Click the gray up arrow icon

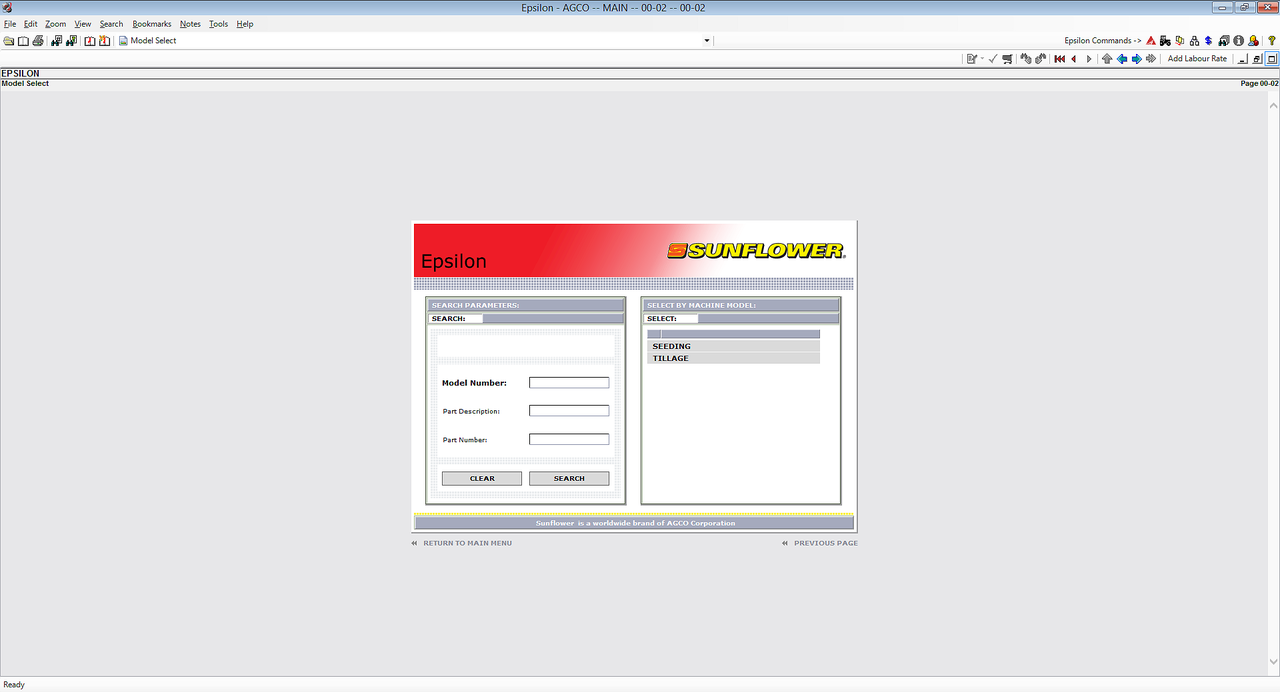[x=1107, y=59]
